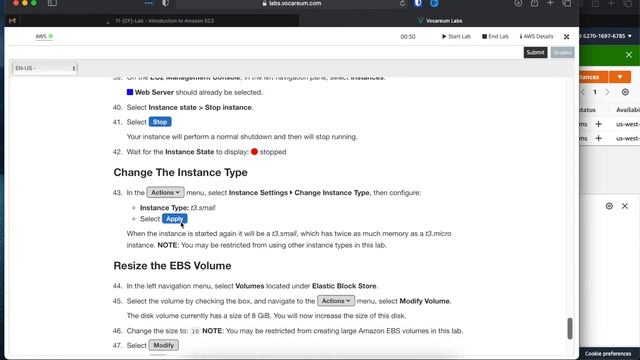Click the three-dots icon in Safari toolbar

[149, 3]
